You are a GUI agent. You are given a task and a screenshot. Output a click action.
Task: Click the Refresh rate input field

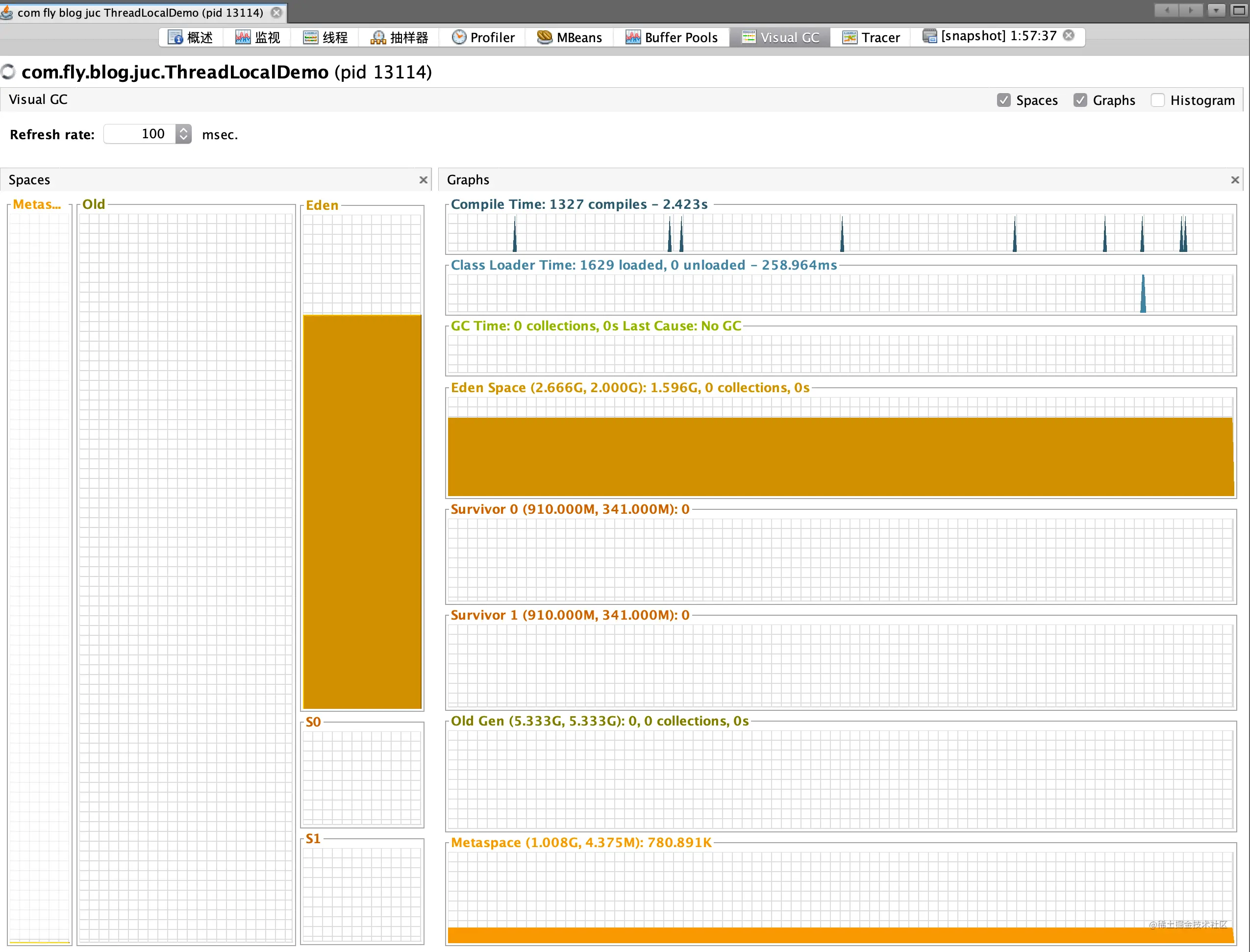click(139, 134)
